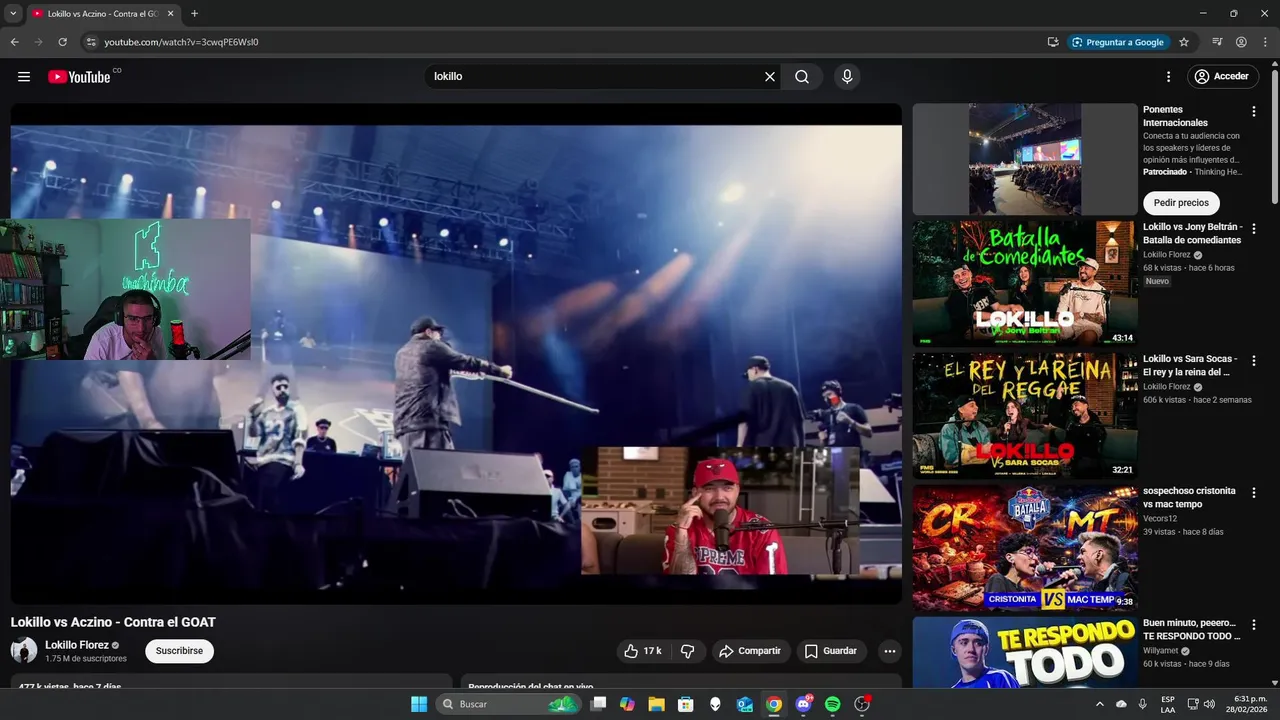Screen dimensions: 1280x720
Task: Click the video player to pause
Action: pyautogui.click(x=456, y=354)
